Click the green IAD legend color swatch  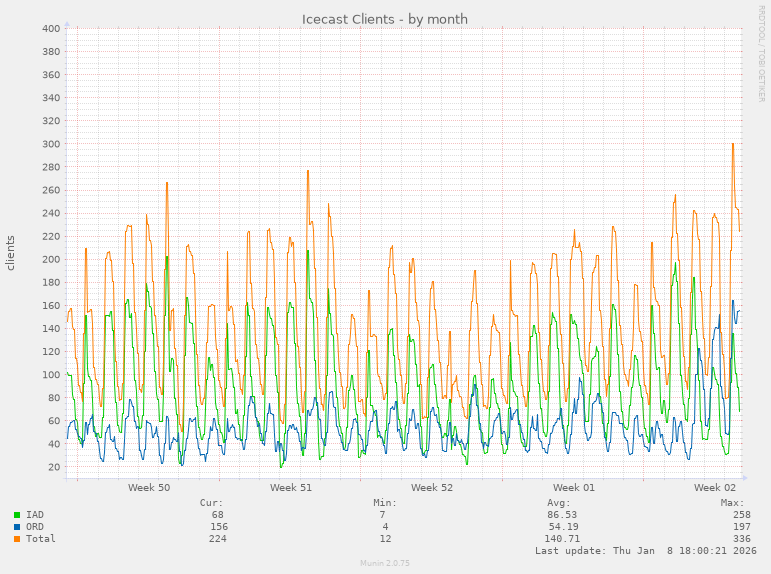tap(17, 515)
